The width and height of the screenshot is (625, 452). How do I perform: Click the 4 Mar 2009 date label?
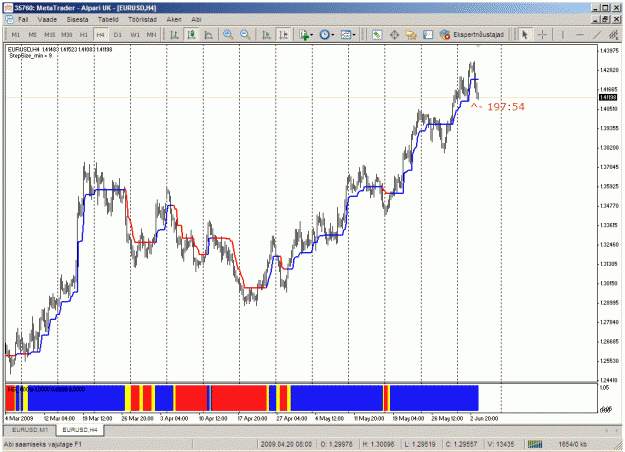click(19, 419)
